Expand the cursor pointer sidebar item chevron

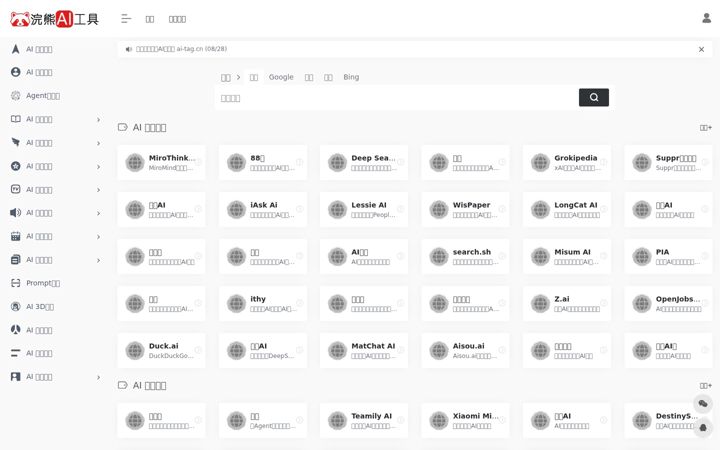(x=98, y=143)
